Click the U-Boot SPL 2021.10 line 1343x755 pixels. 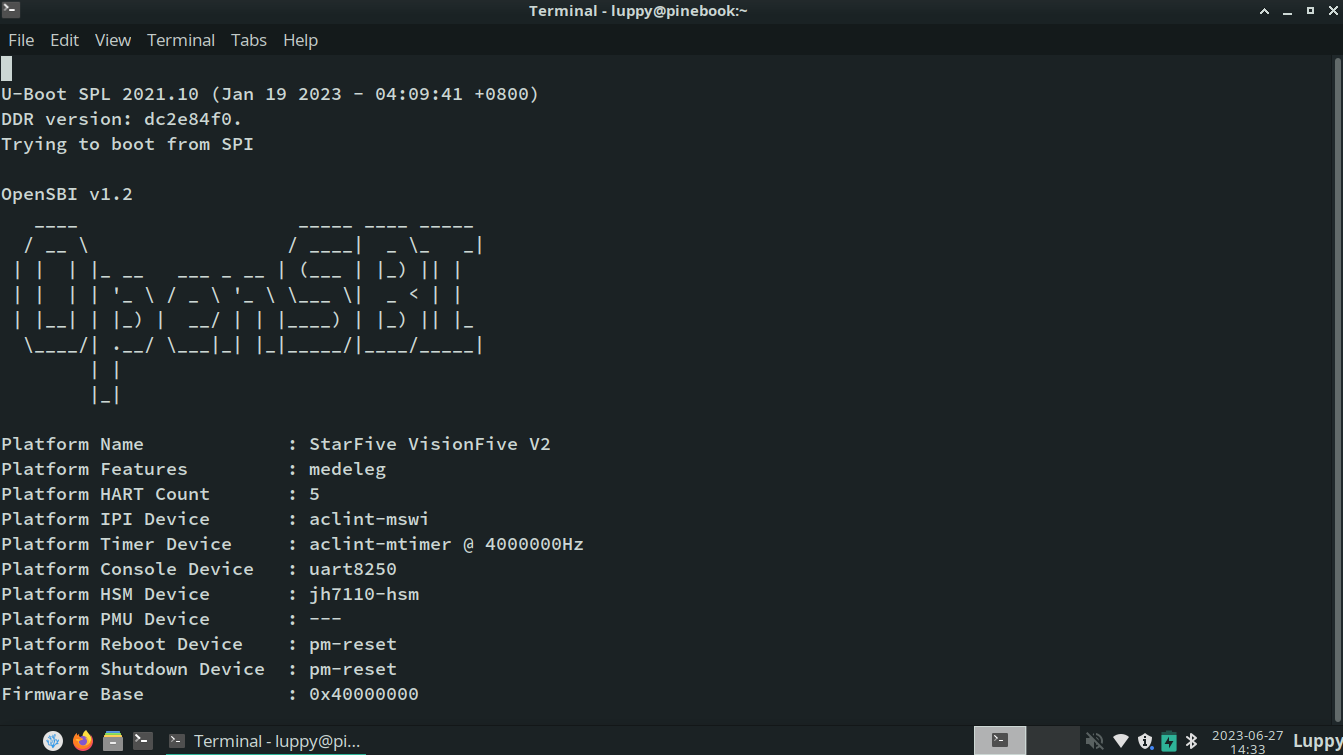[x=270, y=94]
